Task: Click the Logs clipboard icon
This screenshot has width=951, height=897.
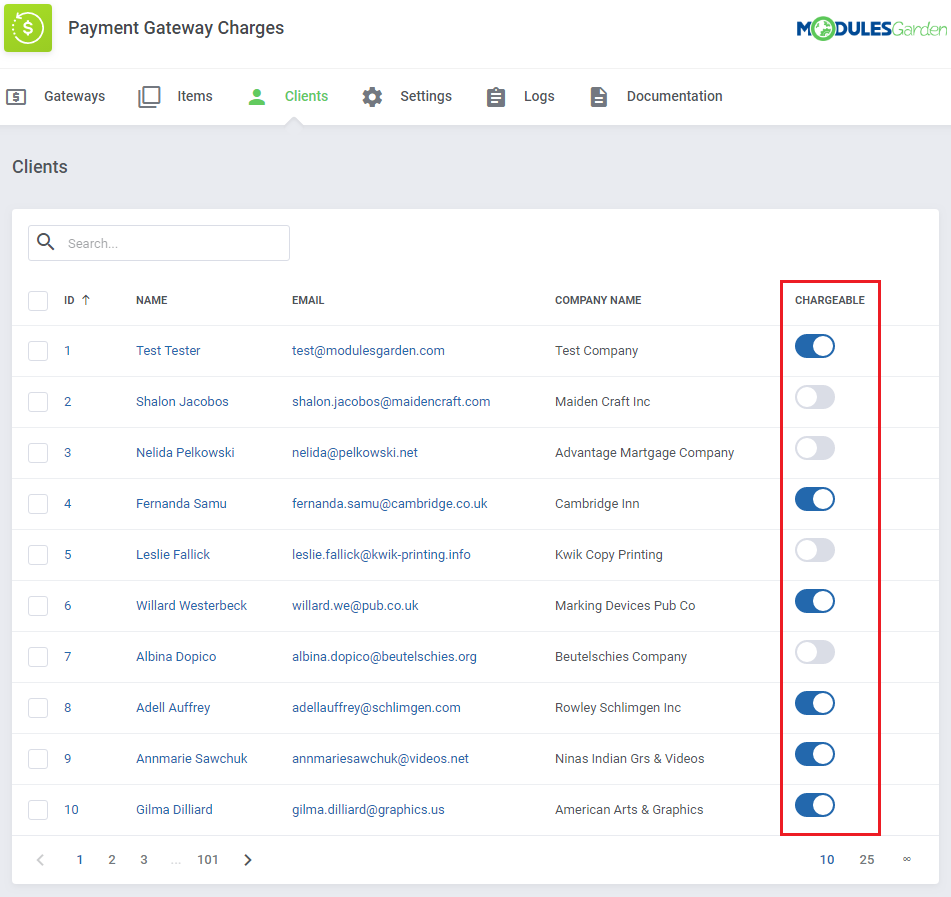Action: click(x=496, y=96)
